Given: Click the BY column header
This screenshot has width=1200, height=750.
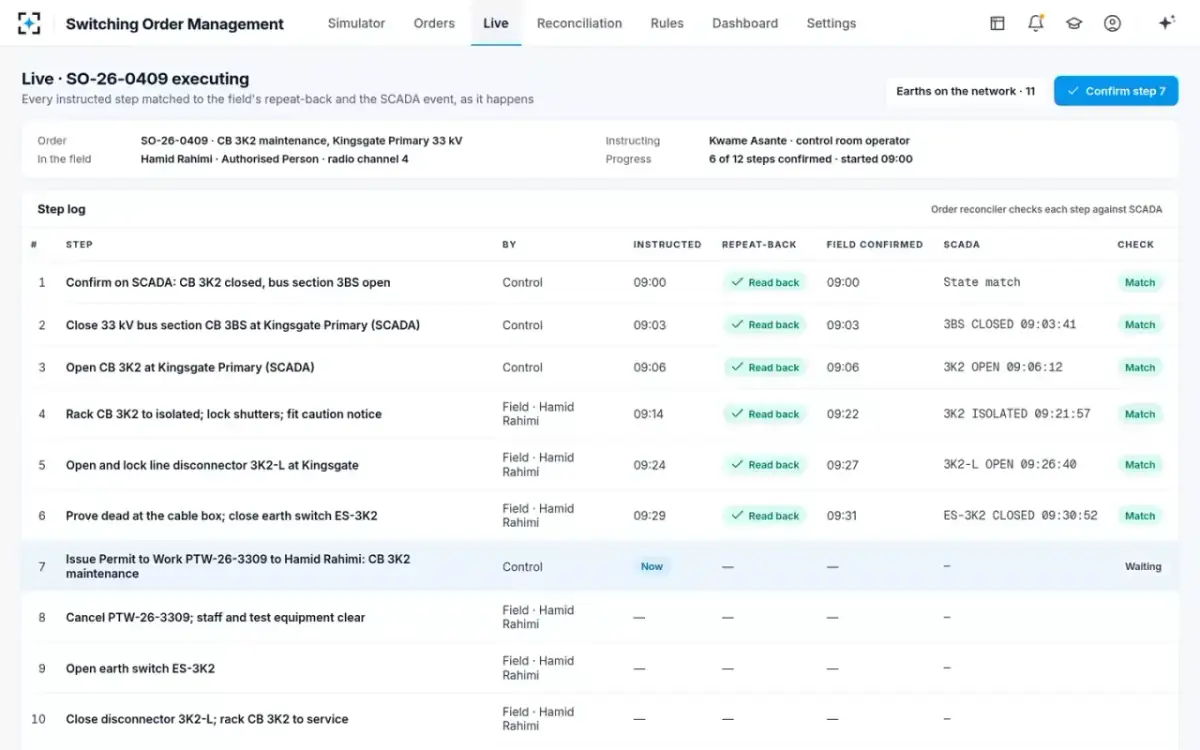Looking at the screenshot, I should (x=509, y=245).
